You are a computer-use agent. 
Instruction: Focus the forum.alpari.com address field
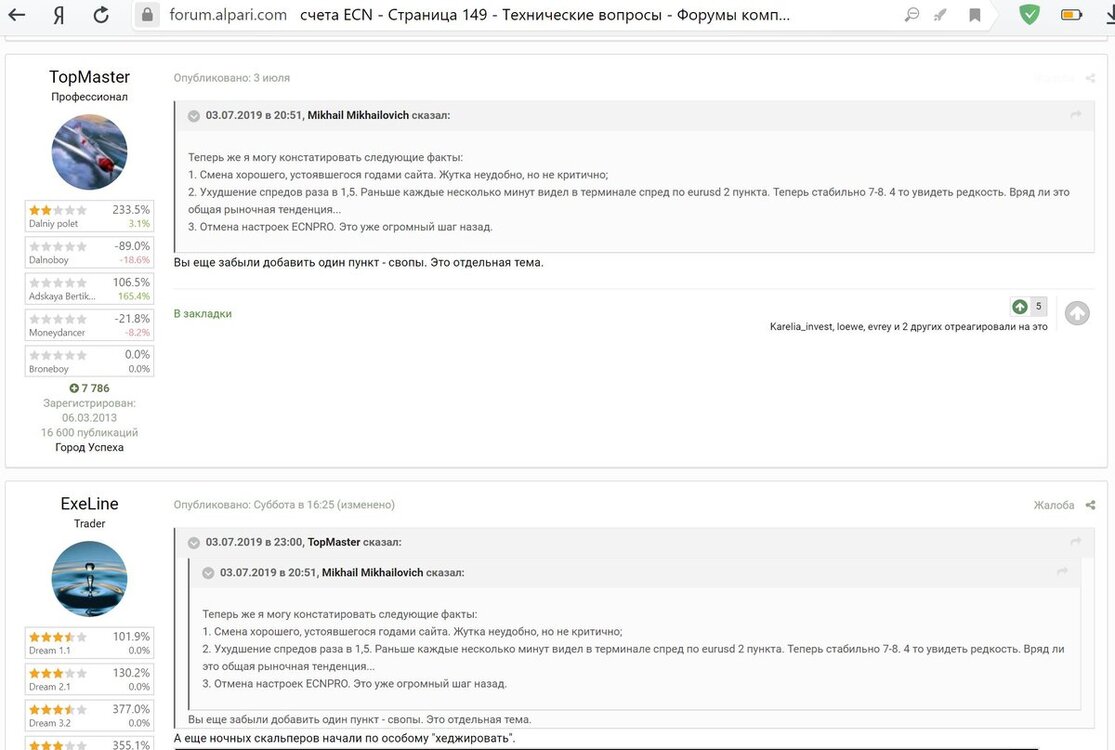coord(228,15)
